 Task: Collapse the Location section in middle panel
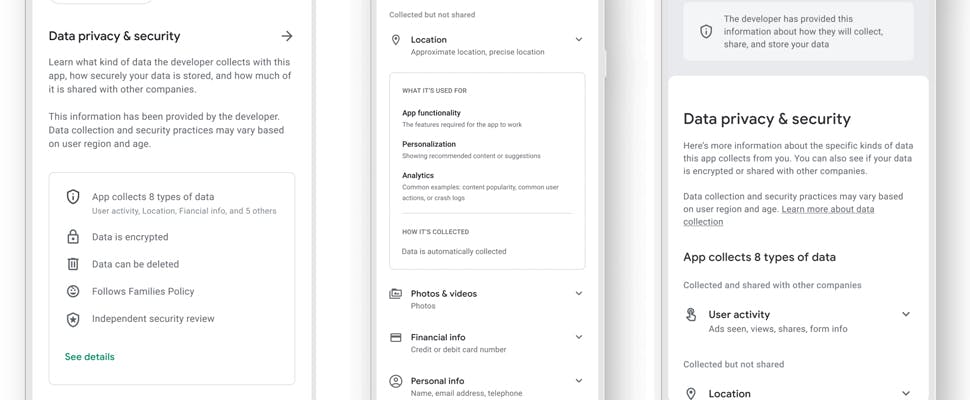tap(579, 40)
